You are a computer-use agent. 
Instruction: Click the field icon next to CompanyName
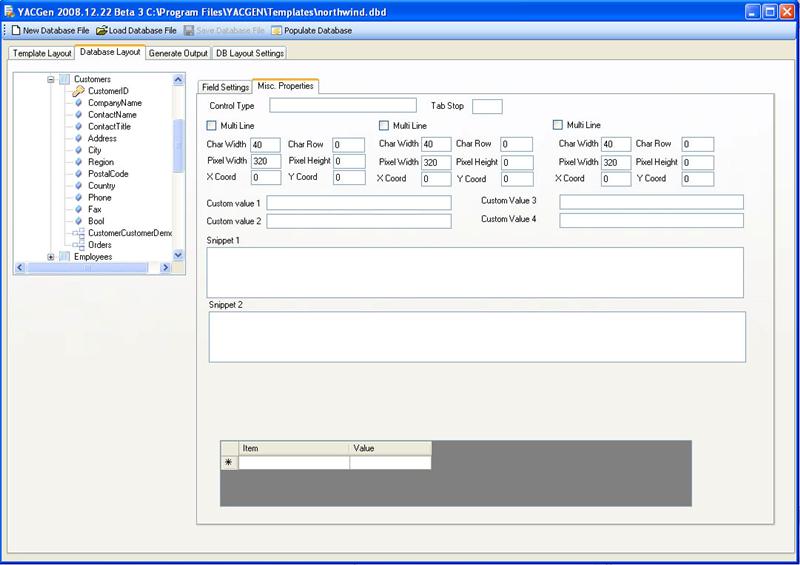pos(79,103)
